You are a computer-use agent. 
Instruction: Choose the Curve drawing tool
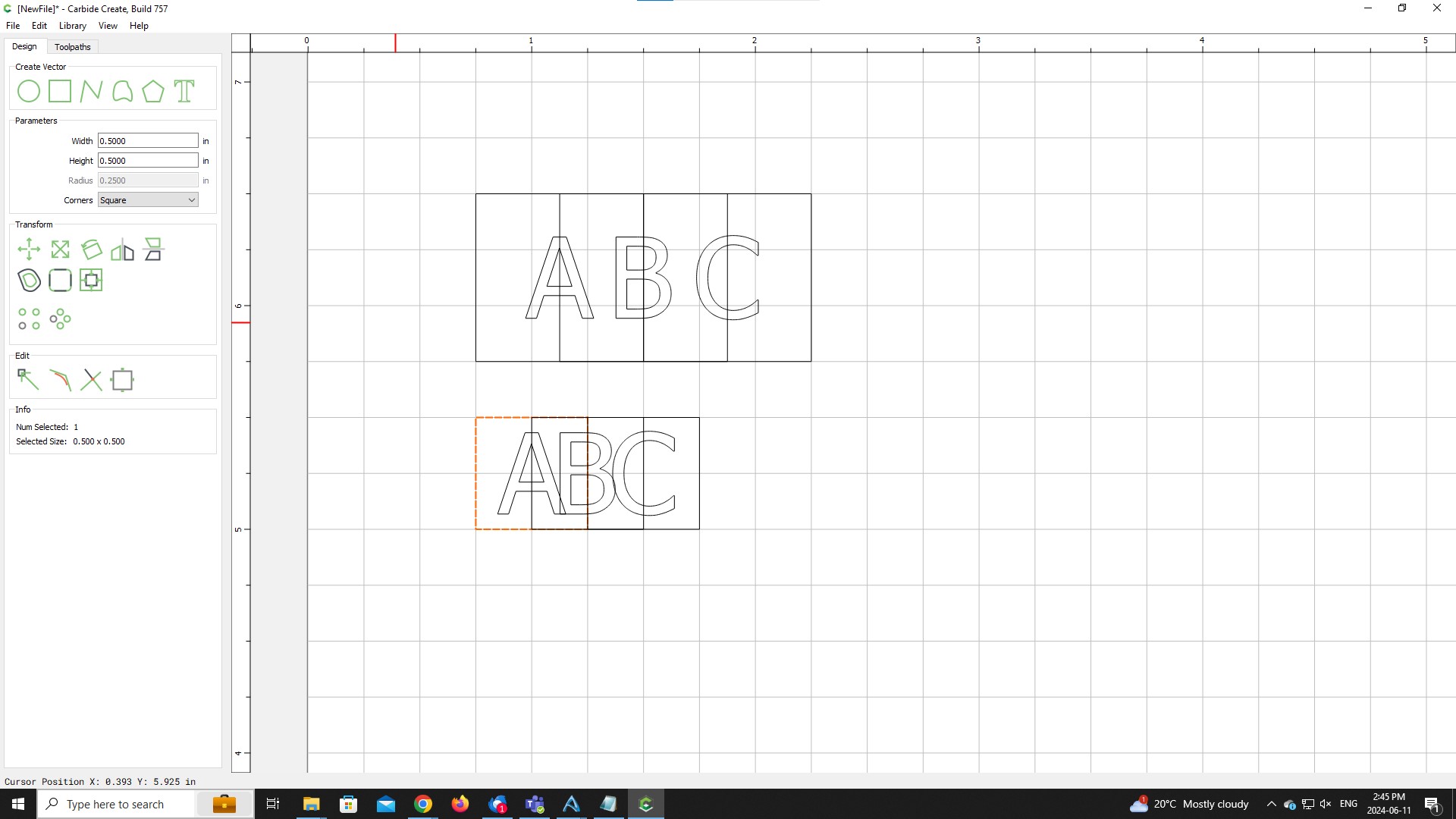122,92
